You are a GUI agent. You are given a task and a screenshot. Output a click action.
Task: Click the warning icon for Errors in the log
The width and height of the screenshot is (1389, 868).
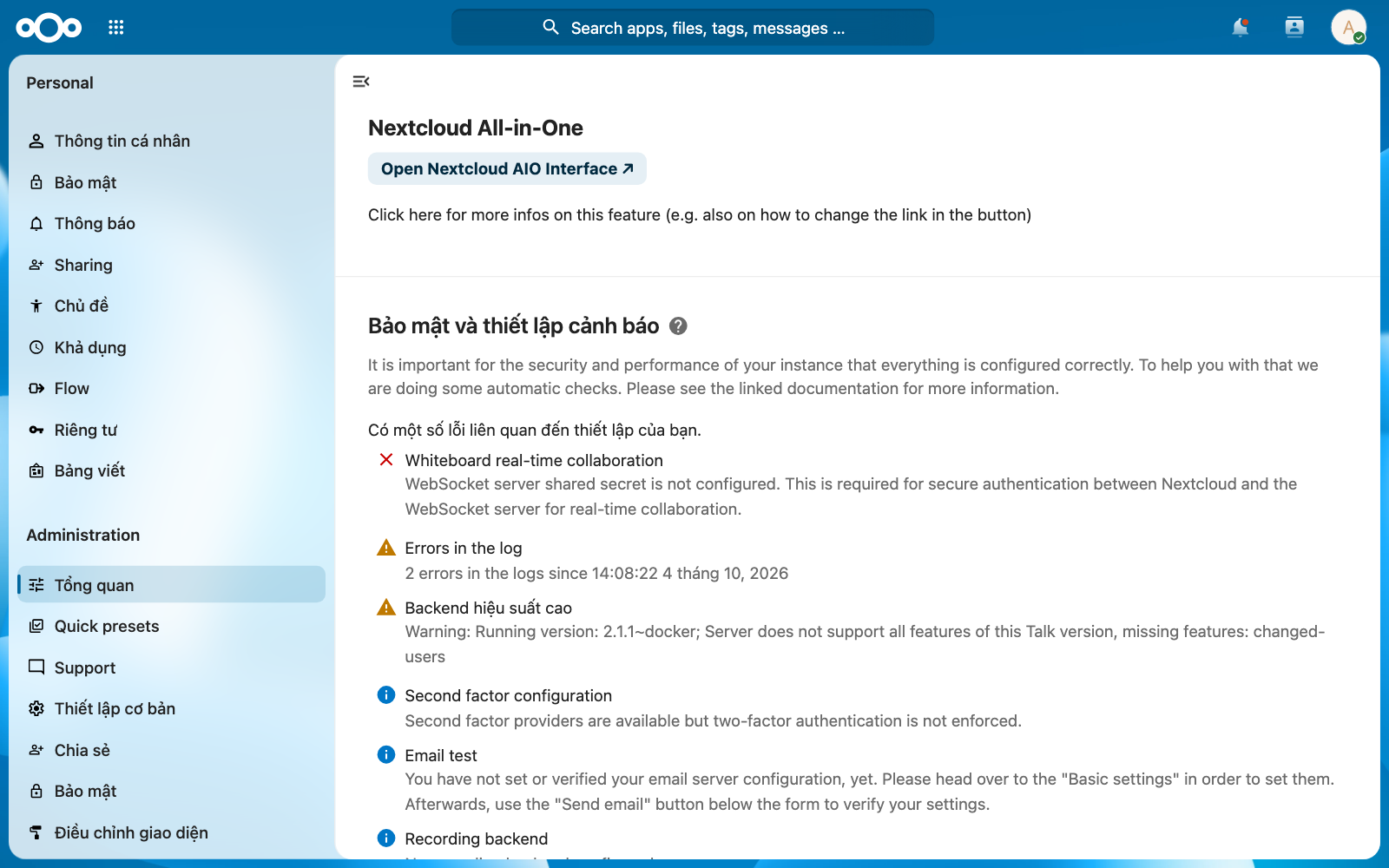point(386,548)
